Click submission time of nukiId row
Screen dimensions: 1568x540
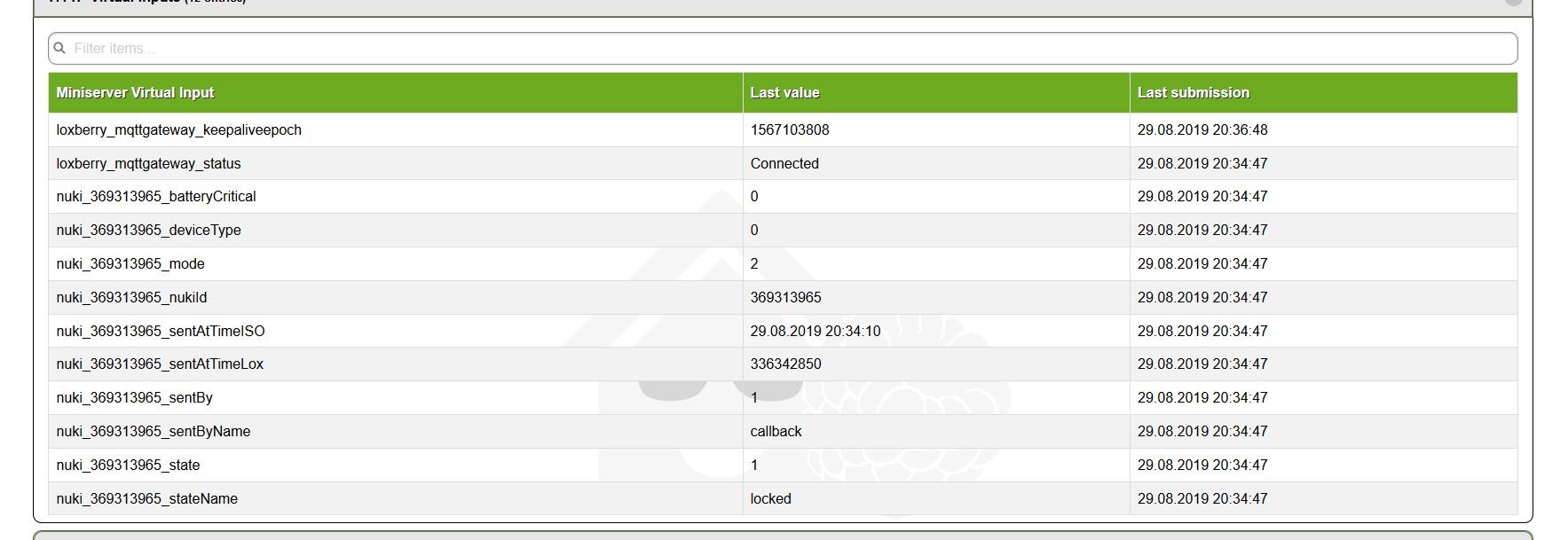click(x=1202, y=297)
